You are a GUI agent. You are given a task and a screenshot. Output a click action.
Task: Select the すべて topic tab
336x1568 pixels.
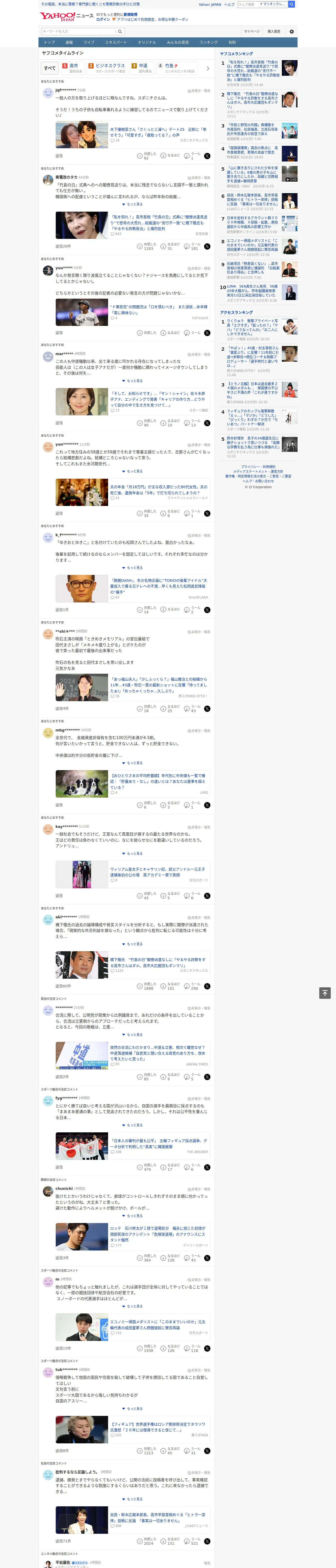[49, 68]
